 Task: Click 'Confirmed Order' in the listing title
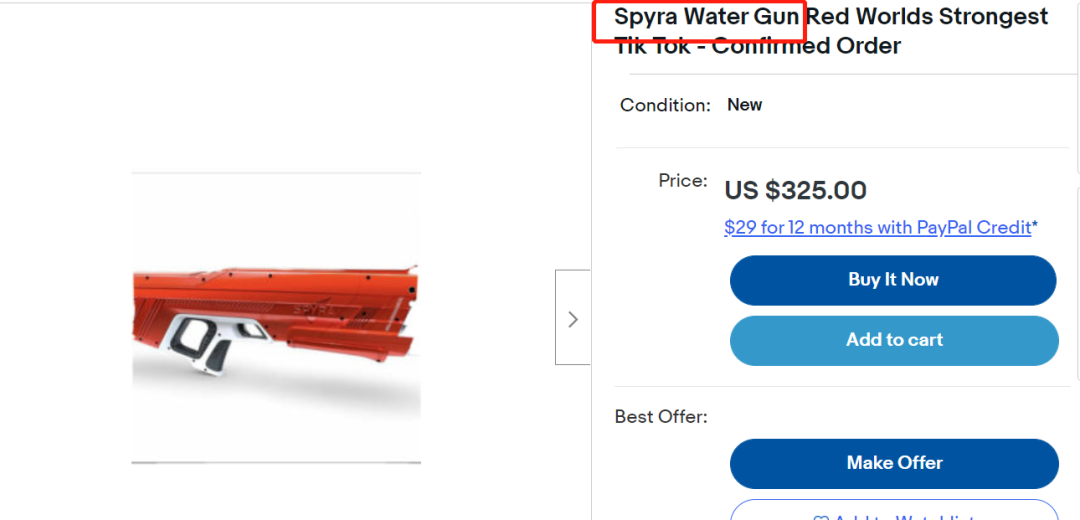coord(806,46)
